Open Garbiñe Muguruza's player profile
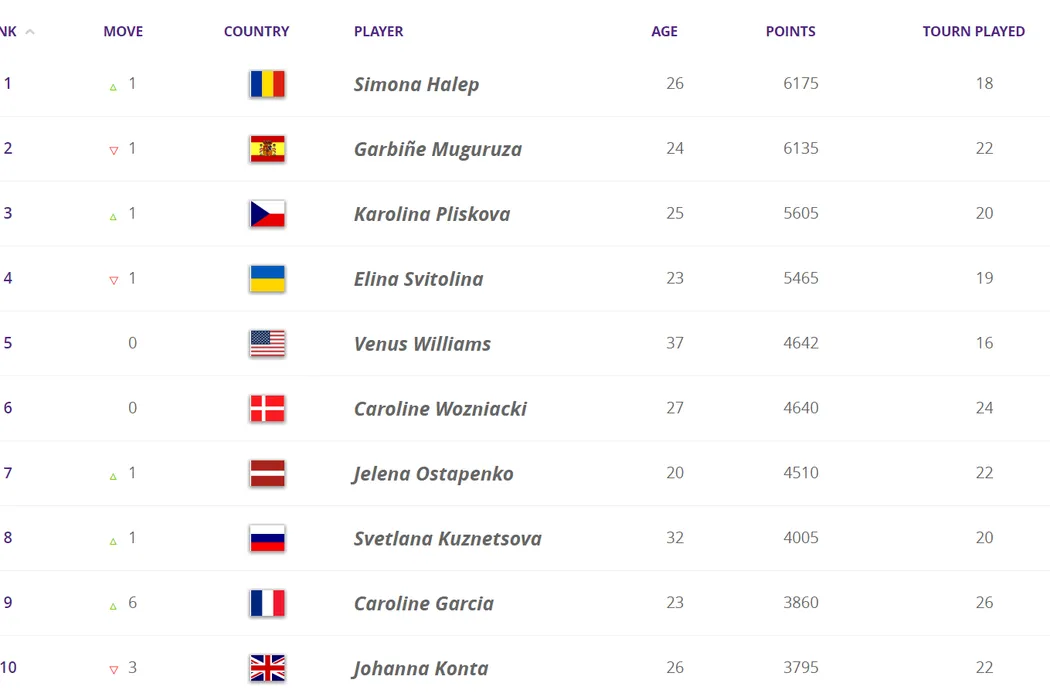1050x700 pixels. pos(437,150)
